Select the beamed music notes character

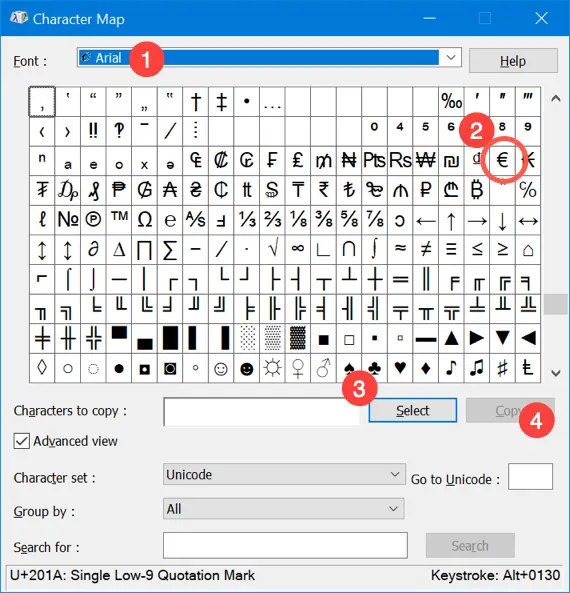[x=477, y=368]
